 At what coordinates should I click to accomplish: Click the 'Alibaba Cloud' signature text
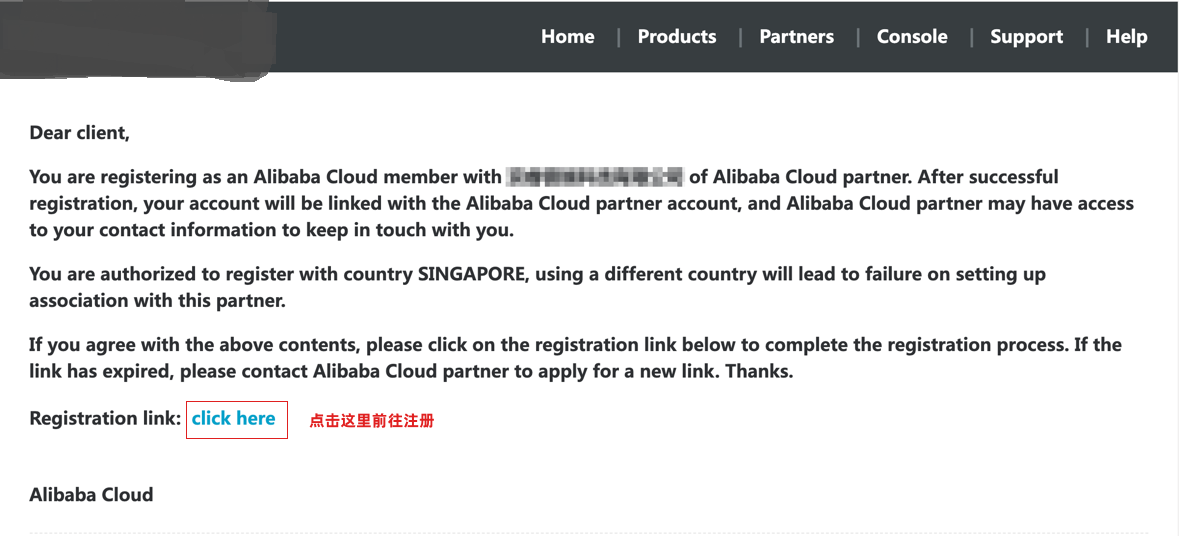(x=91, y=495)
